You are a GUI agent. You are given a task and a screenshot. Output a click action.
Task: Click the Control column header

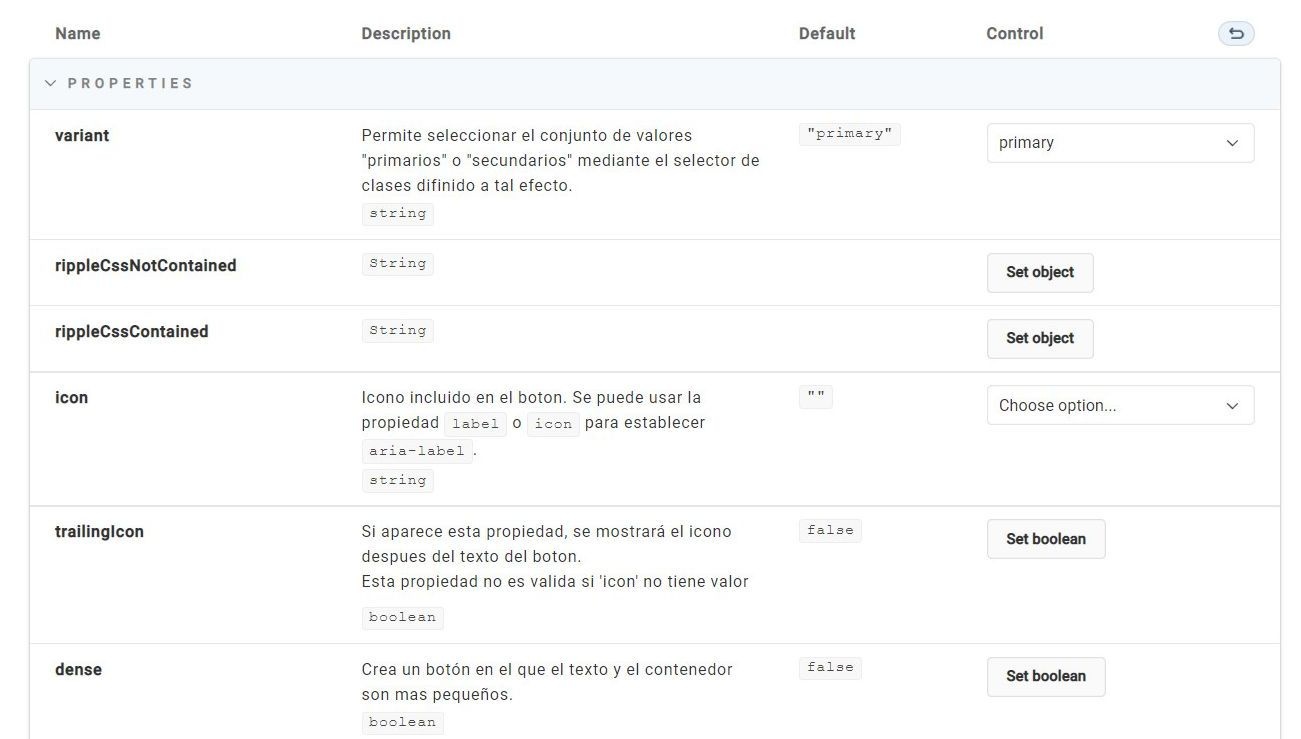[1015, 34]
